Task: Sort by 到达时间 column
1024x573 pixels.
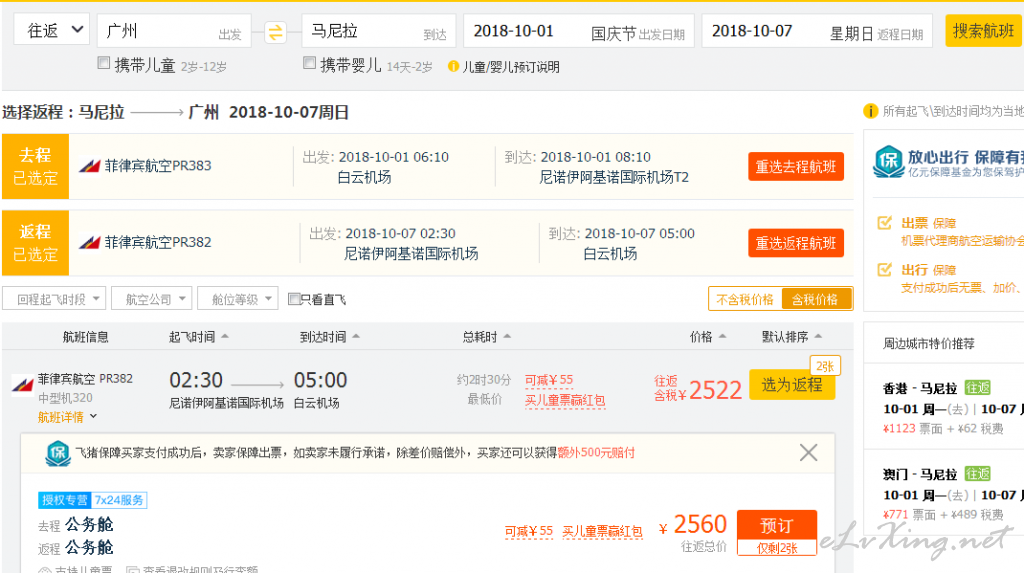Action: 330,336
